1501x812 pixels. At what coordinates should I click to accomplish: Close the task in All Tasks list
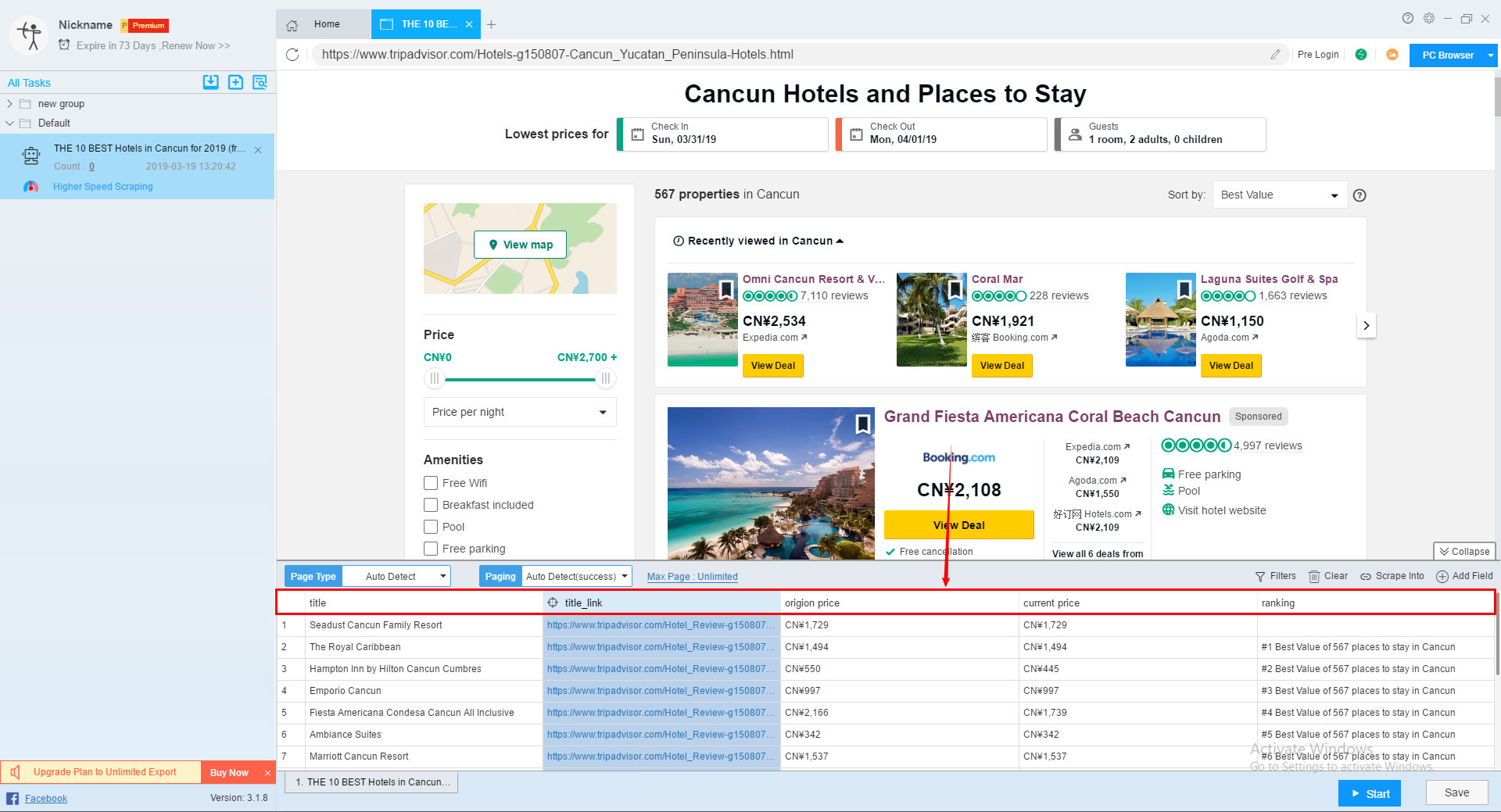[x=258, y=150]
